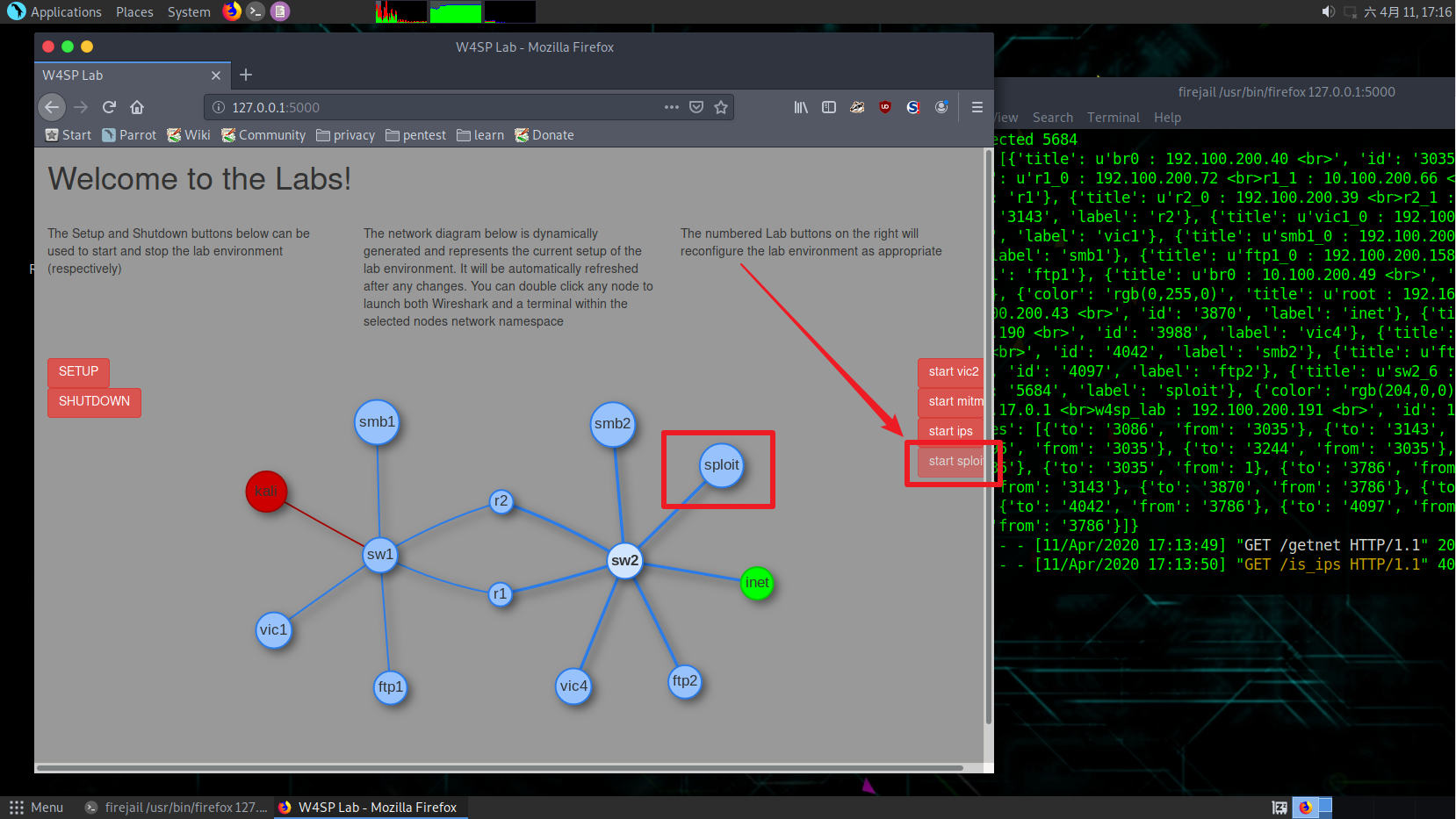This screenshot has width=1456, height=819.
Task: Switch to W4SP Lab Firefox taskbar entry
Action: 371,808
